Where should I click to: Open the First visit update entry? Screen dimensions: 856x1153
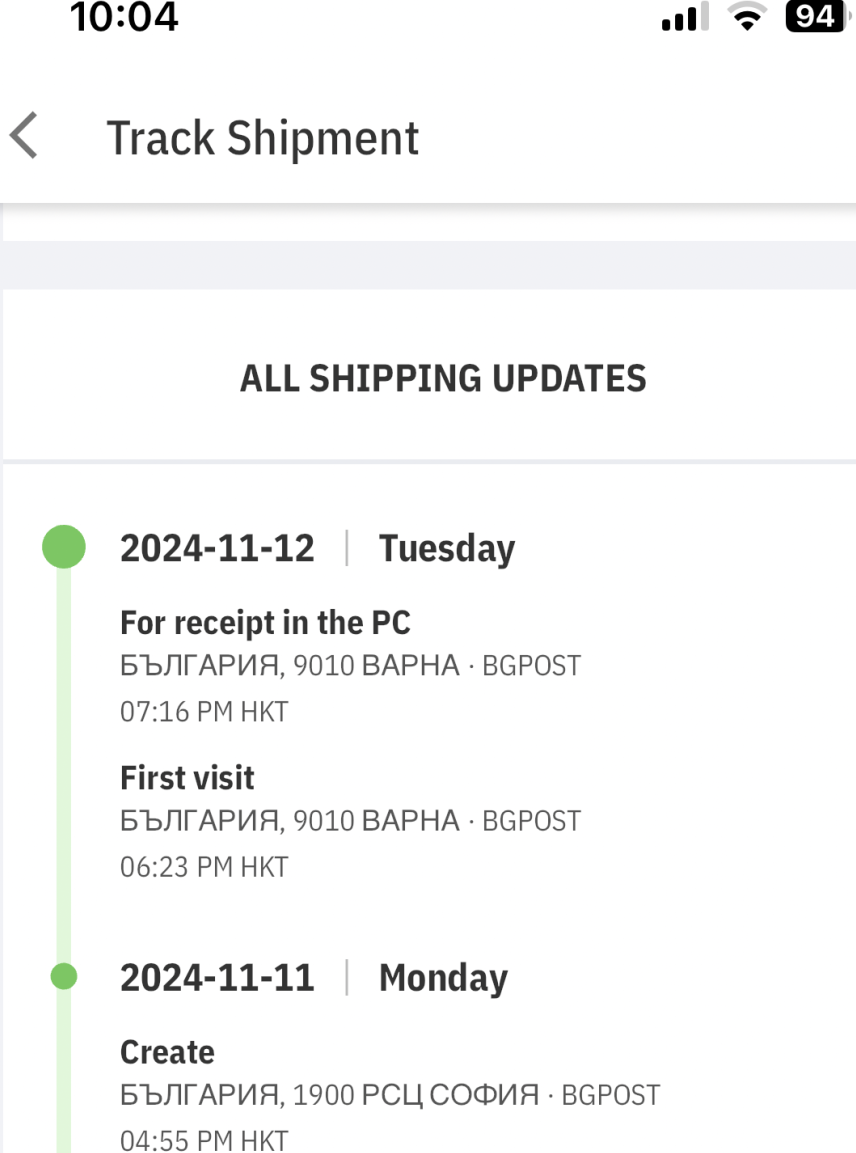[187, 778]
